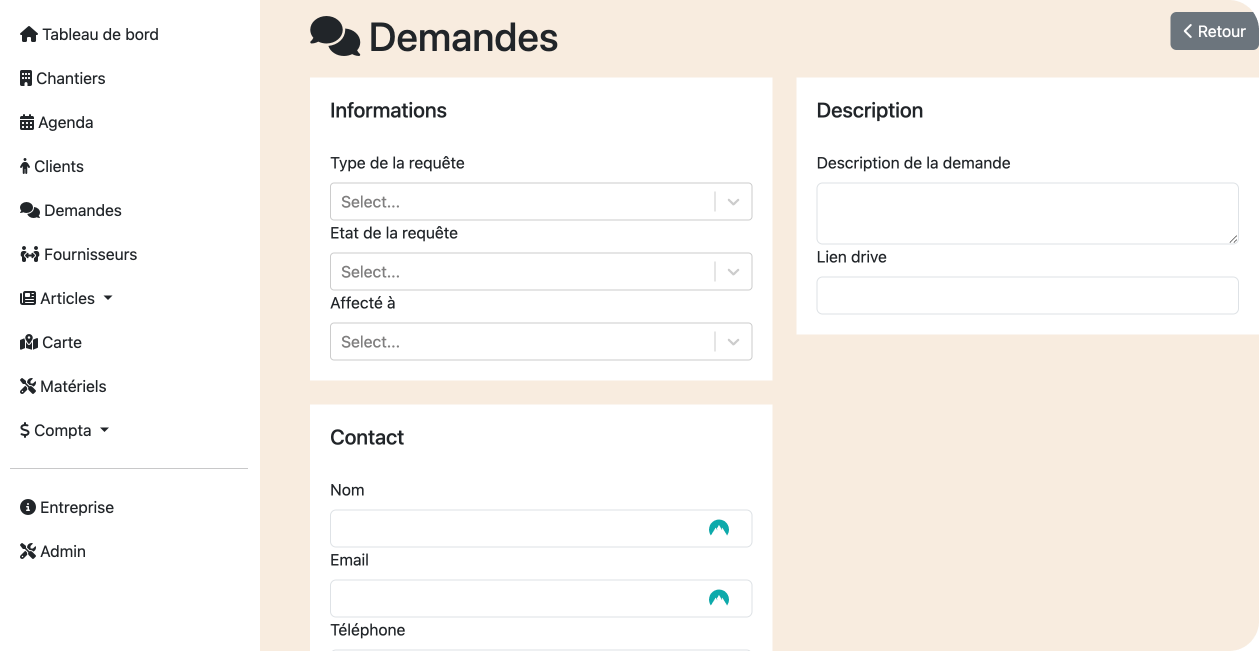Click the autofill icon in Email field

point(718,599)
